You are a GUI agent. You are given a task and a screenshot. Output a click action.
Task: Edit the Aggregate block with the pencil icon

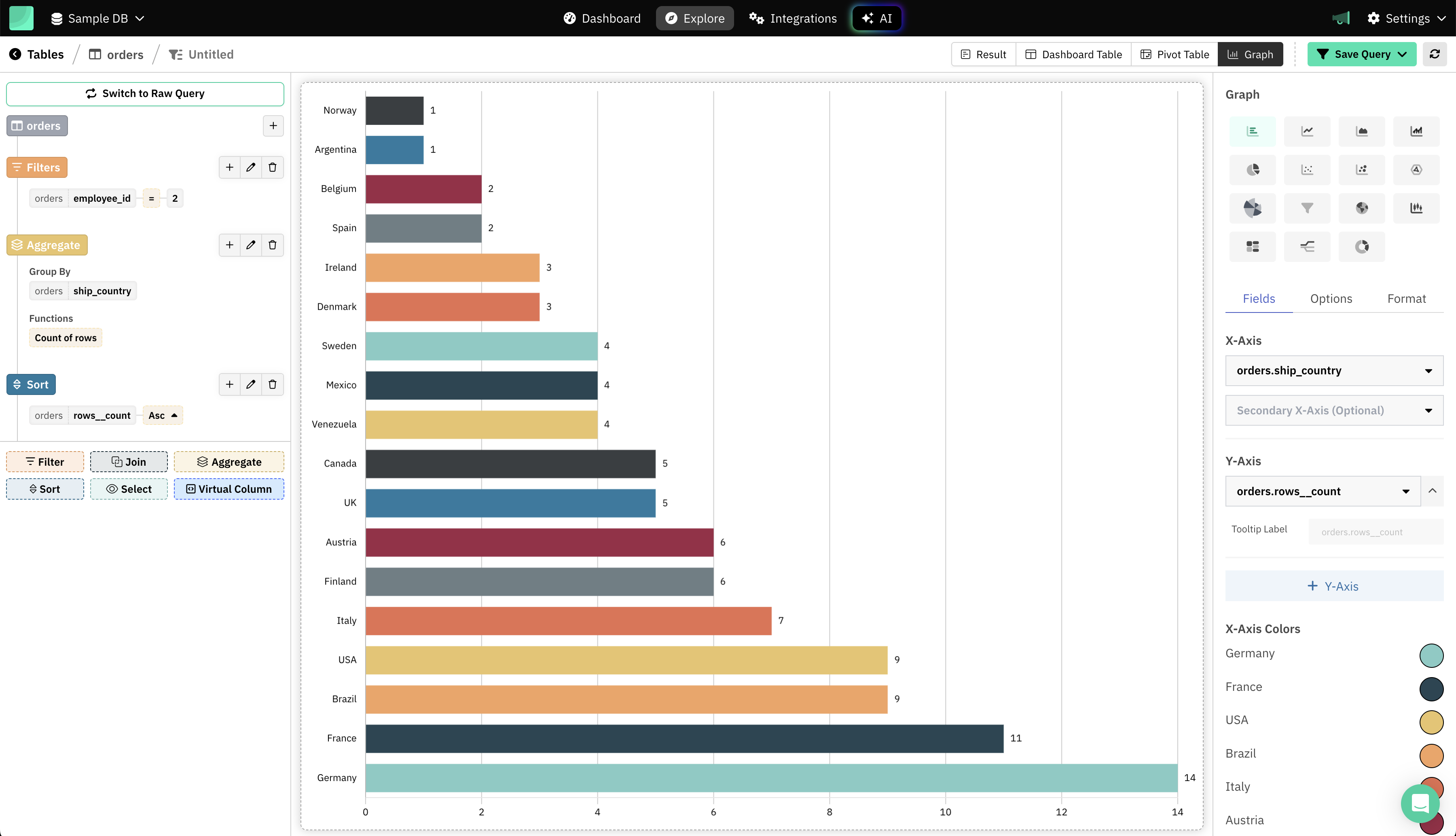click(x=250, y=245)
